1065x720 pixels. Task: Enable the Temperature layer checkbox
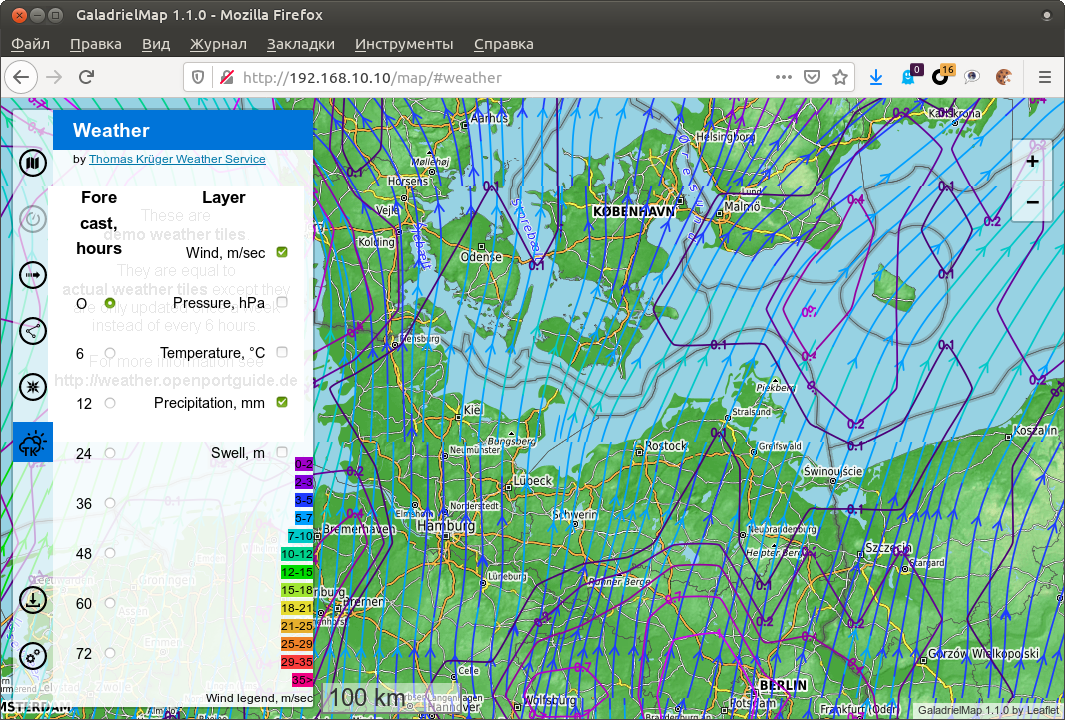coord(281,352)
